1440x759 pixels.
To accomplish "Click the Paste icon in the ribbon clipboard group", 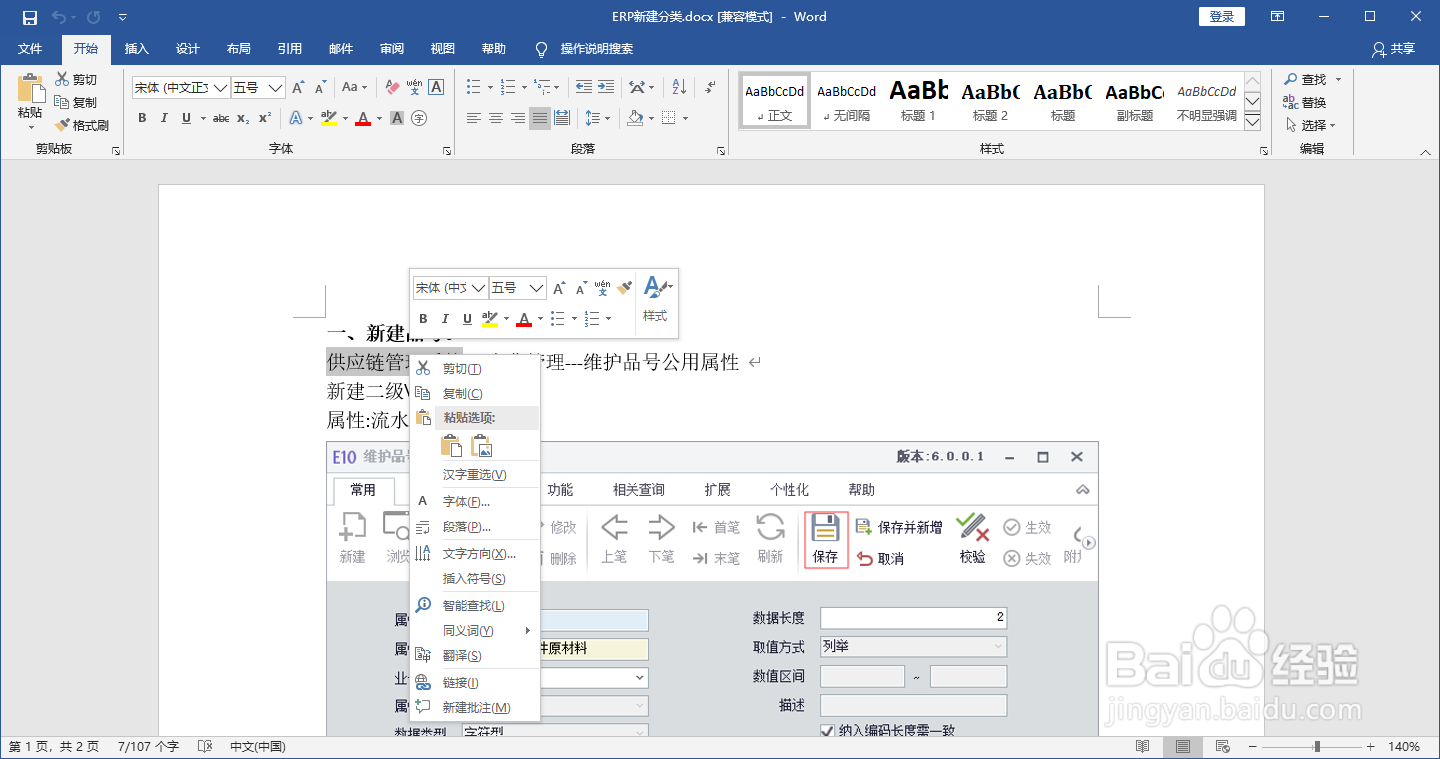I will click(x=30, y=89).
